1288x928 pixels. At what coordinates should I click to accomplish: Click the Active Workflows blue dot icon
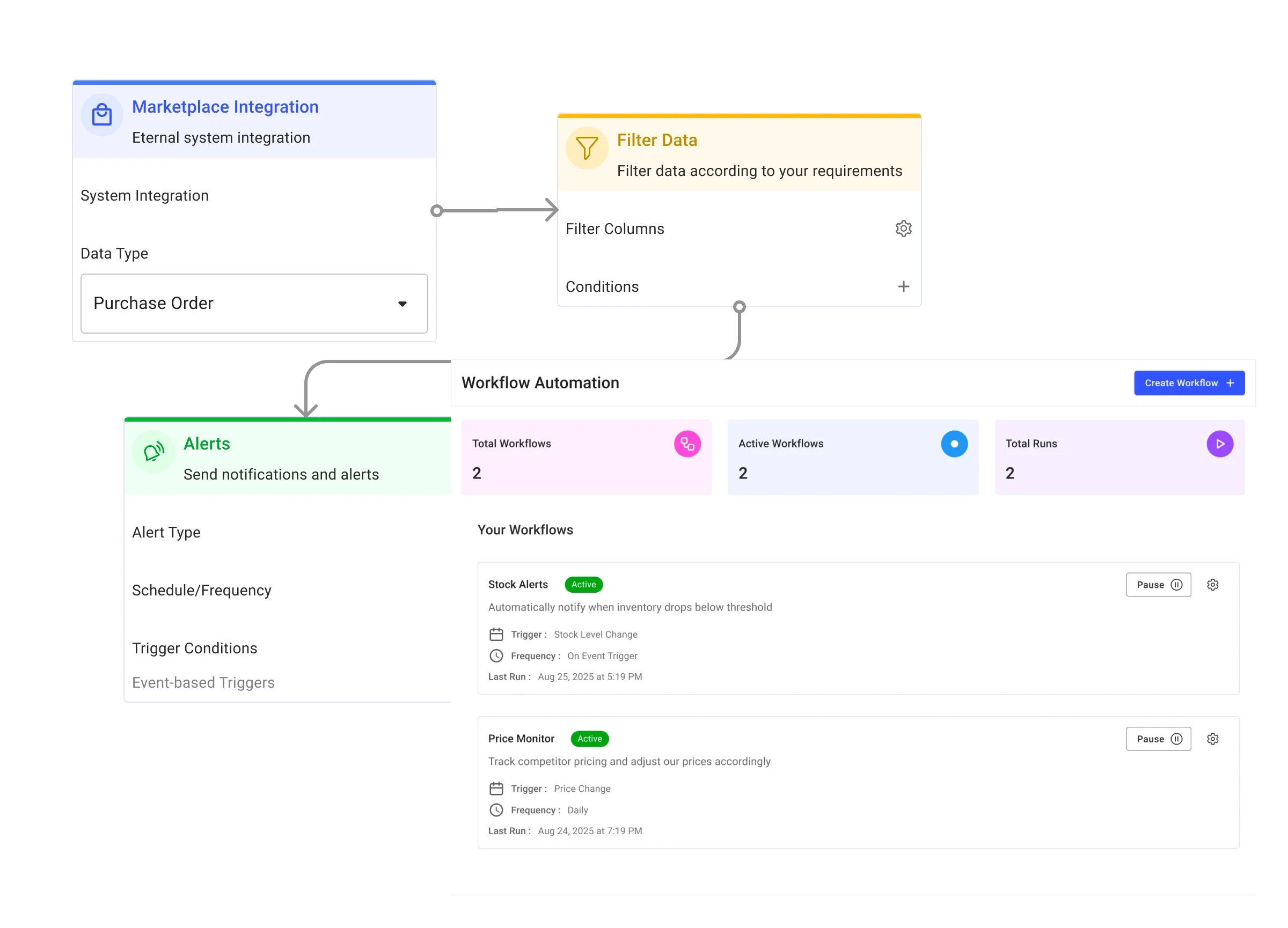[954, 444]
